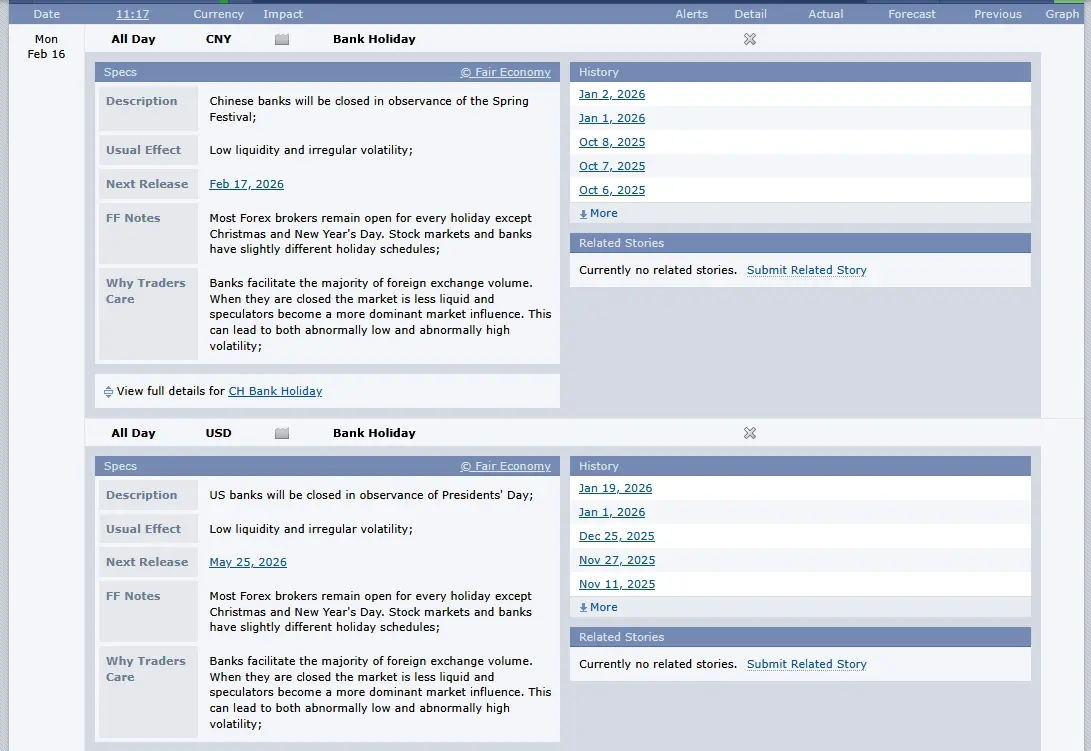
Task: Open Oct 6, 2025 history entry
Action: (612, 191)
